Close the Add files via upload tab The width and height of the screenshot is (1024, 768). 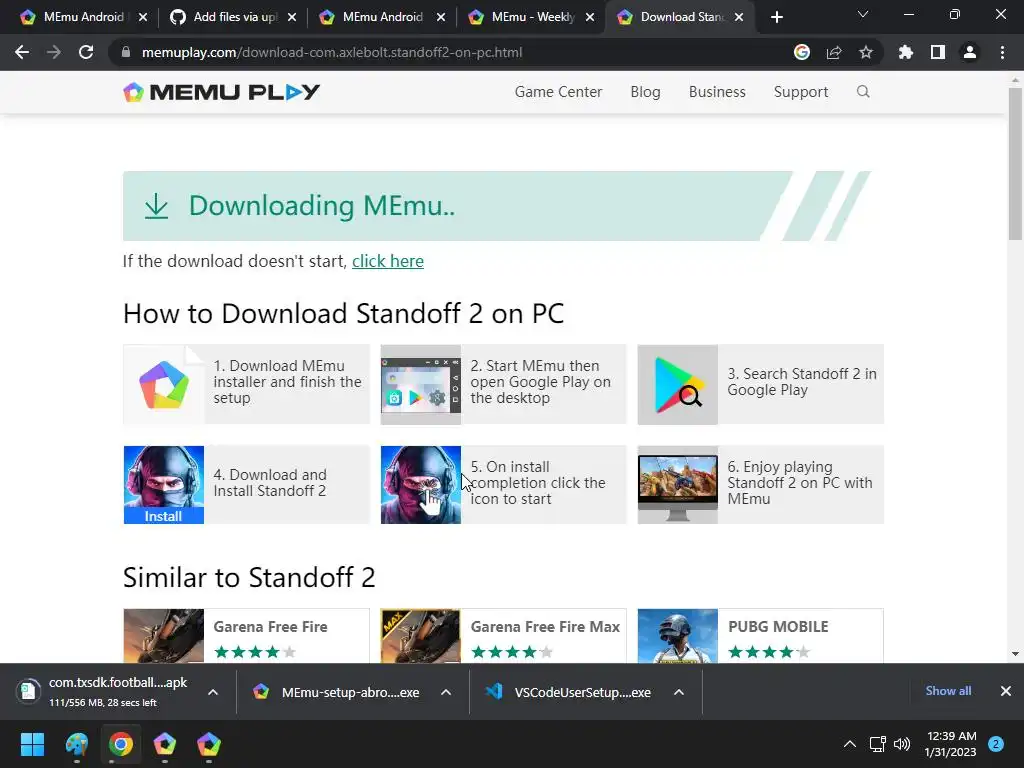292,17
